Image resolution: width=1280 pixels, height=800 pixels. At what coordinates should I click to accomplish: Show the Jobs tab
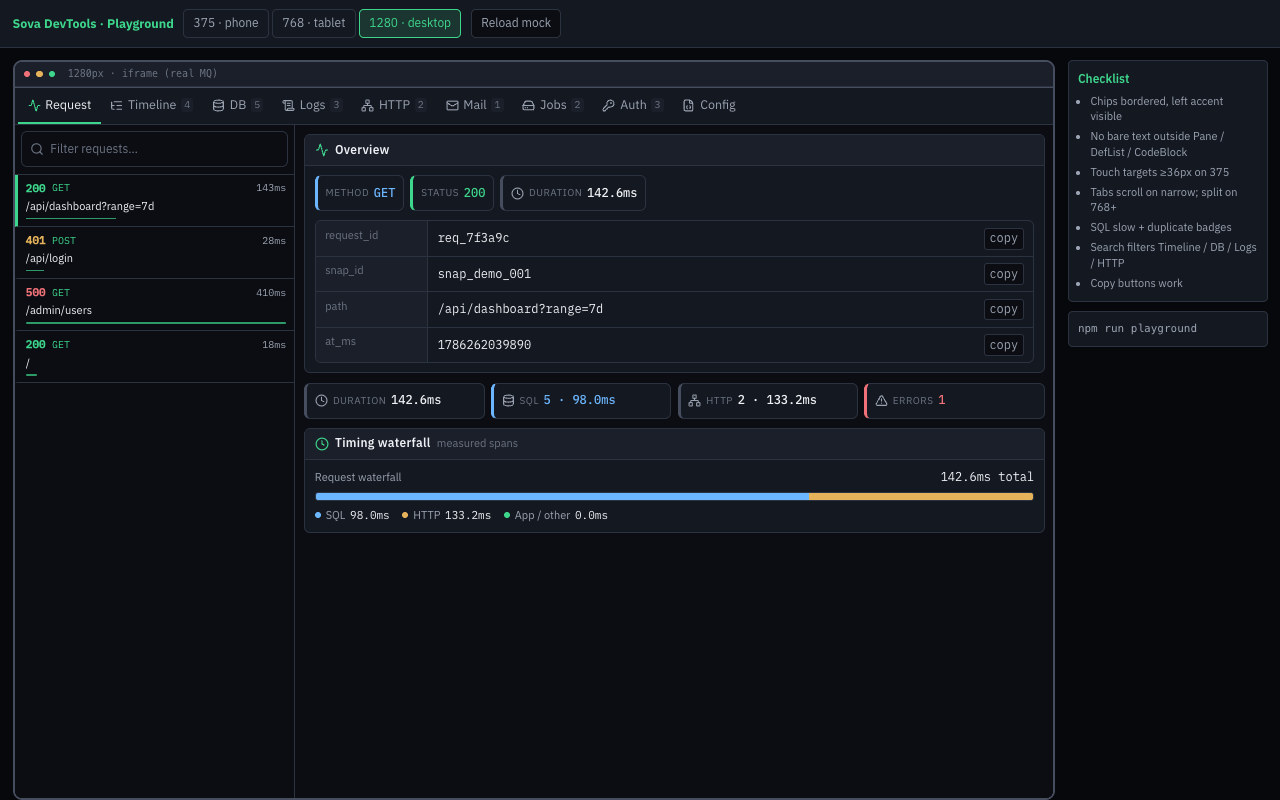[x=553, y=105]
